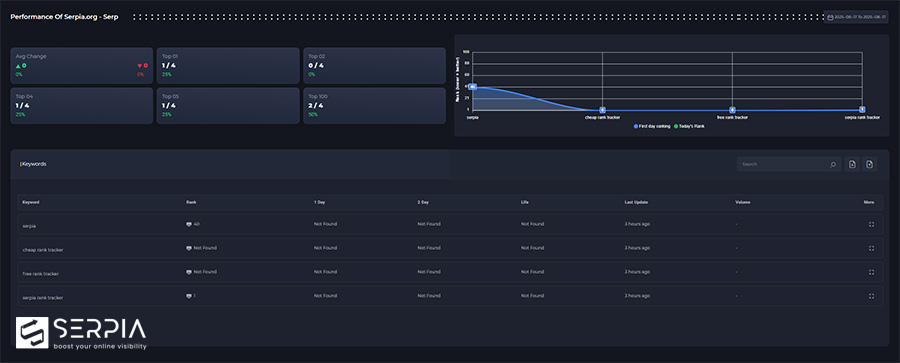Click the Serpia logo
900x363 pixels.
(81, 333)
